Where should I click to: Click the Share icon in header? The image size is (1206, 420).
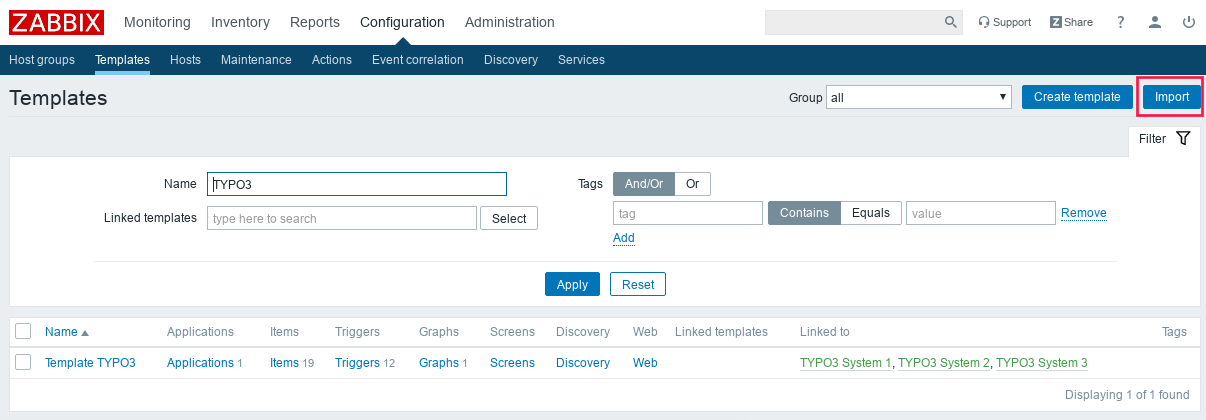(1071, 22)
